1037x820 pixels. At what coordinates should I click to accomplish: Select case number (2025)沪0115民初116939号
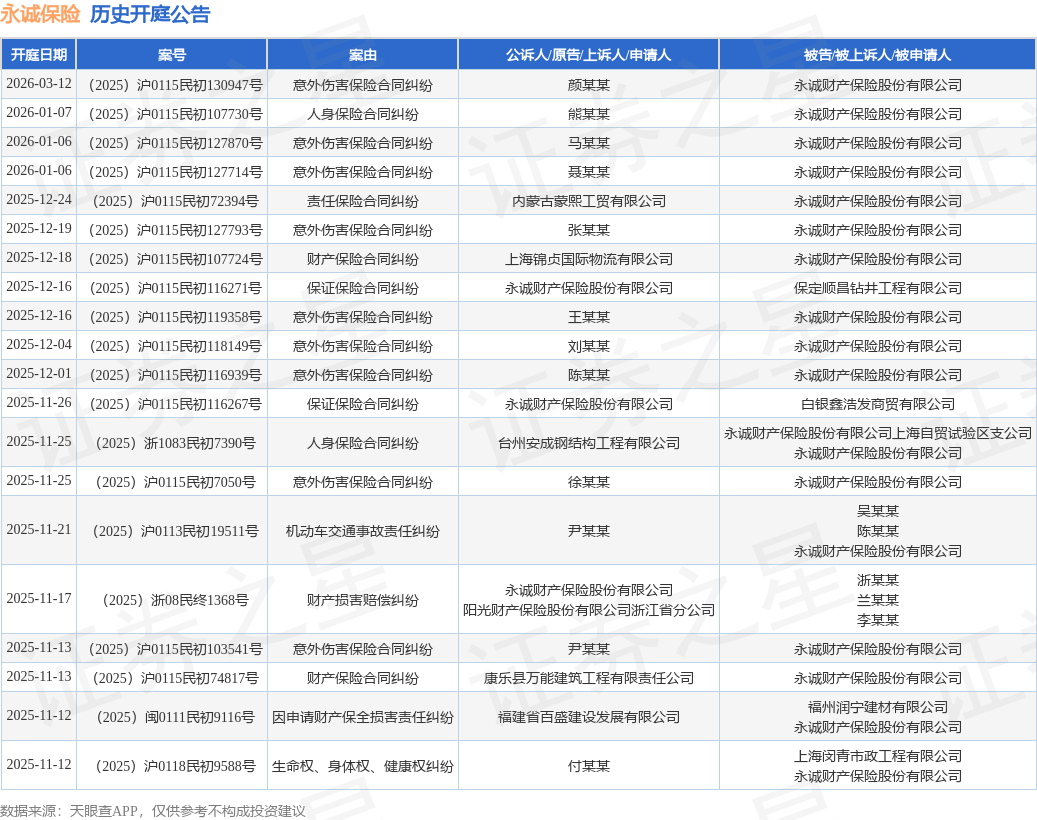(175, 376)
